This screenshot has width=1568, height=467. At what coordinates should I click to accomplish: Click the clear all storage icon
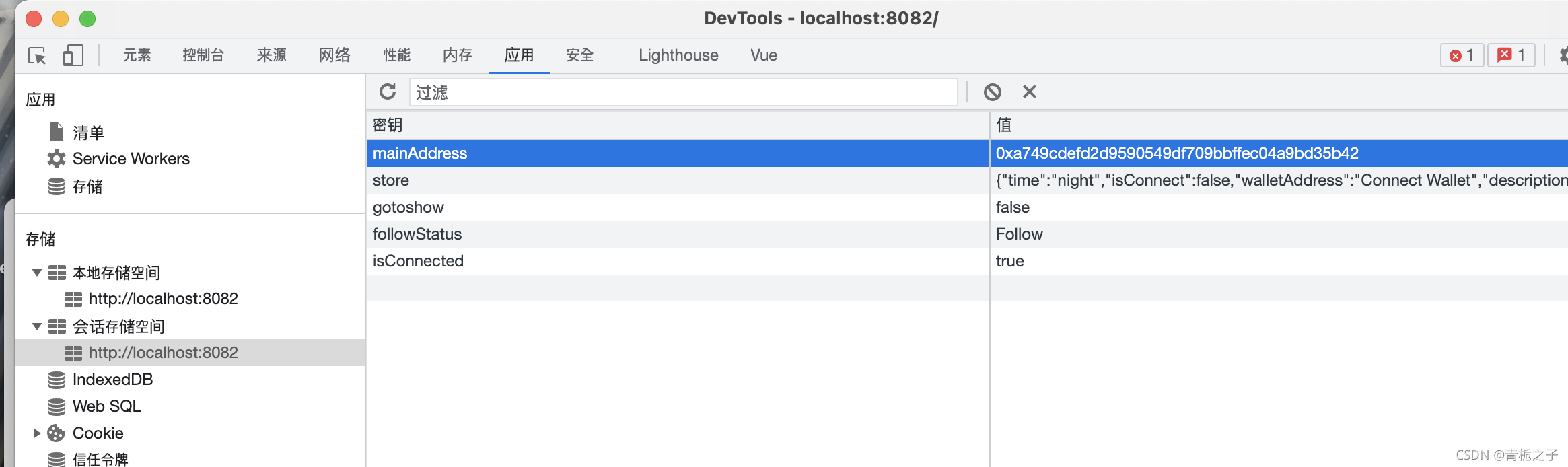pyautogui.click(x=992, y=92)
